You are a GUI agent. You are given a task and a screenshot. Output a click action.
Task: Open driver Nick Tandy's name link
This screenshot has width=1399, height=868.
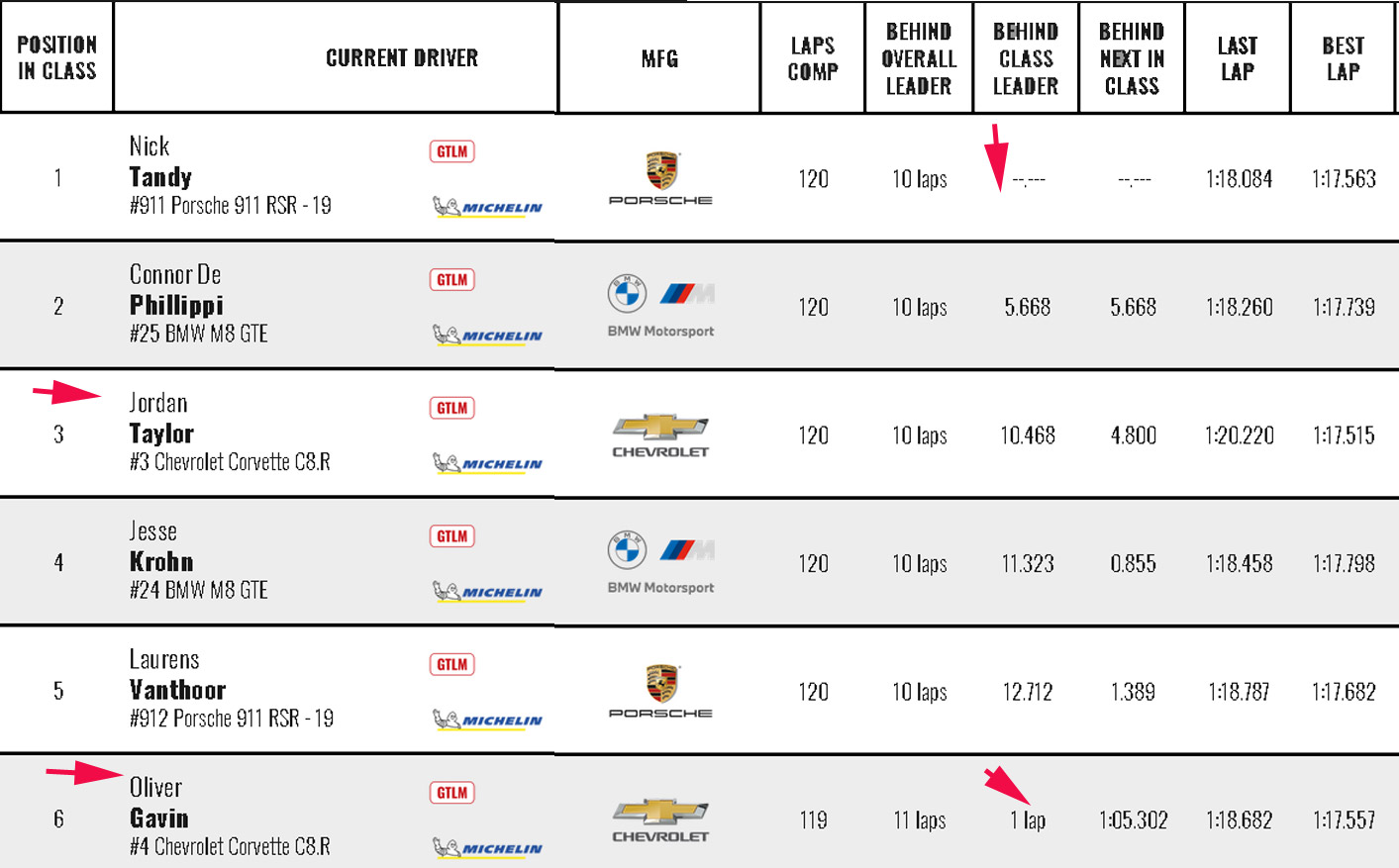click(160, 176)
